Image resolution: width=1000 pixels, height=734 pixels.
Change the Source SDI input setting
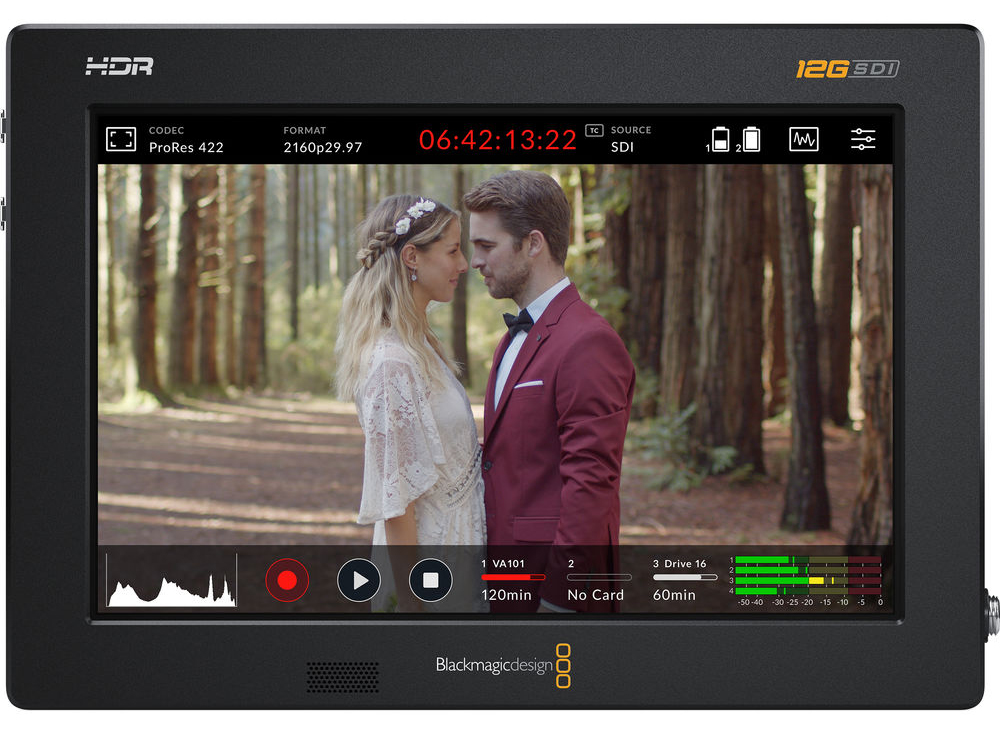click(x=630, y=139)
